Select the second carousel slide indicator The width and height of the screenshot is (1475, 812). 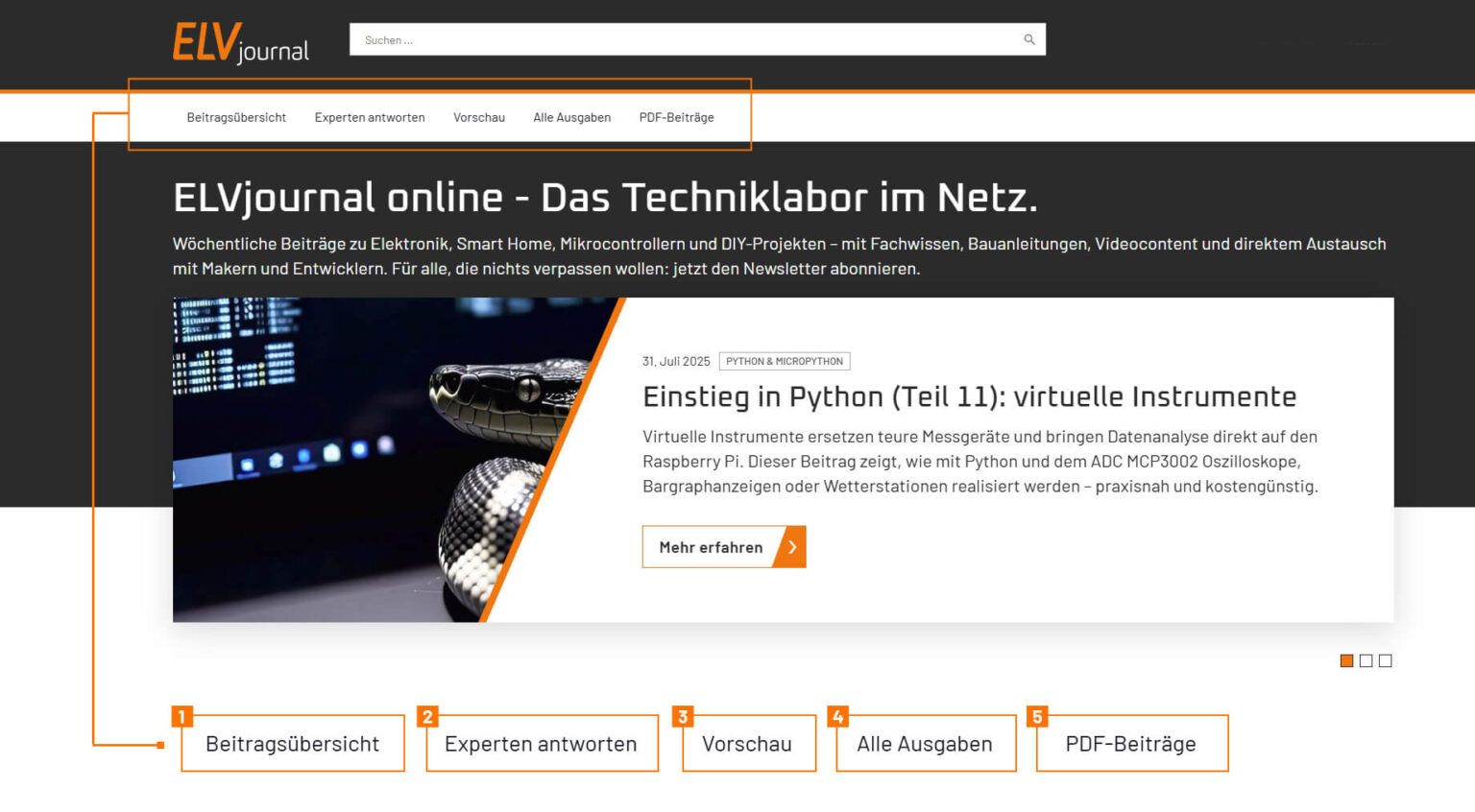1366,660
